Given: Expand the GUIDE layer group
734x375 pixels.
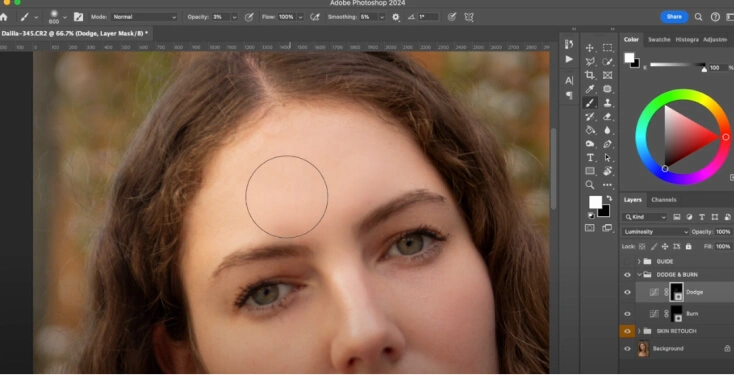Looking at the screenshot, I should click(x=639, y=261).
